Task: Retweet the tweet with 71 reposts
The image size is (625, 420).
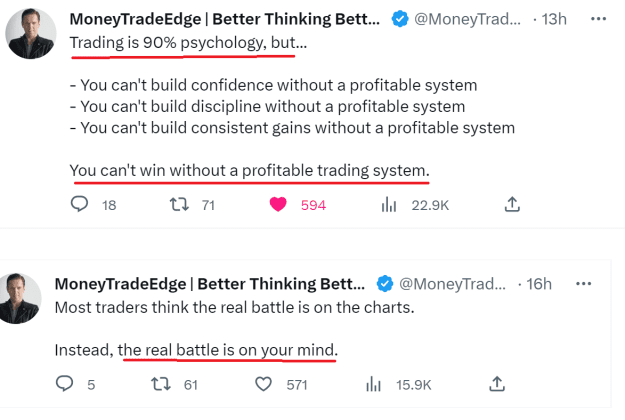Action: click(179, 205)
